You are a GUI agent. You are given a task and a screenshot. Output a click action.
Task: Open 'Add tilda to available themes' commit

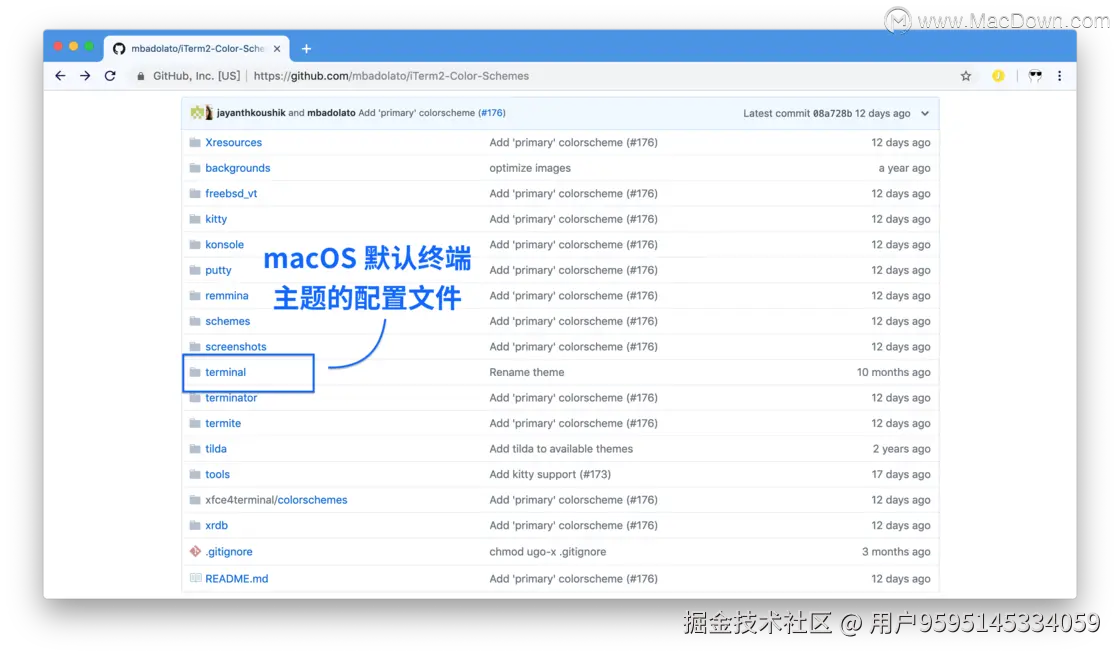click(561, 449)
